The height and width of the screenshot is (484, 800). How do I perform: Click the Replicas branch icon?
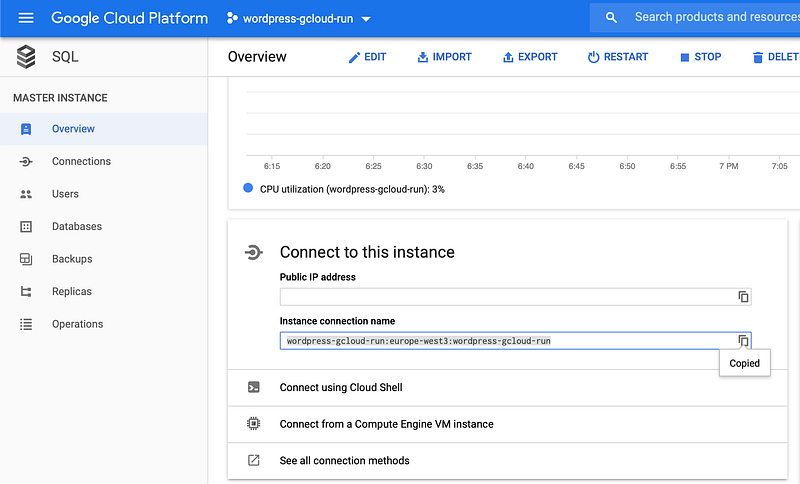pyautogui.click(x=26, y=292)
